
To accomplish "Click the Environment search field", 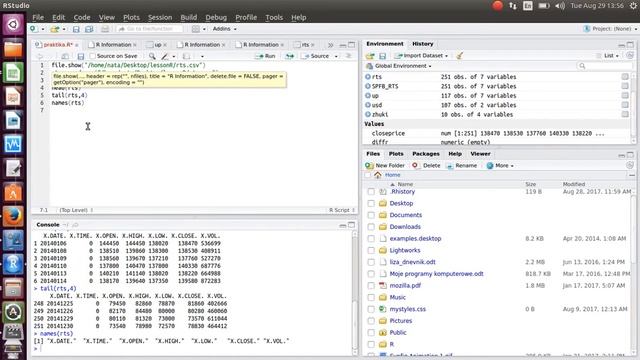I will point(604,66).
